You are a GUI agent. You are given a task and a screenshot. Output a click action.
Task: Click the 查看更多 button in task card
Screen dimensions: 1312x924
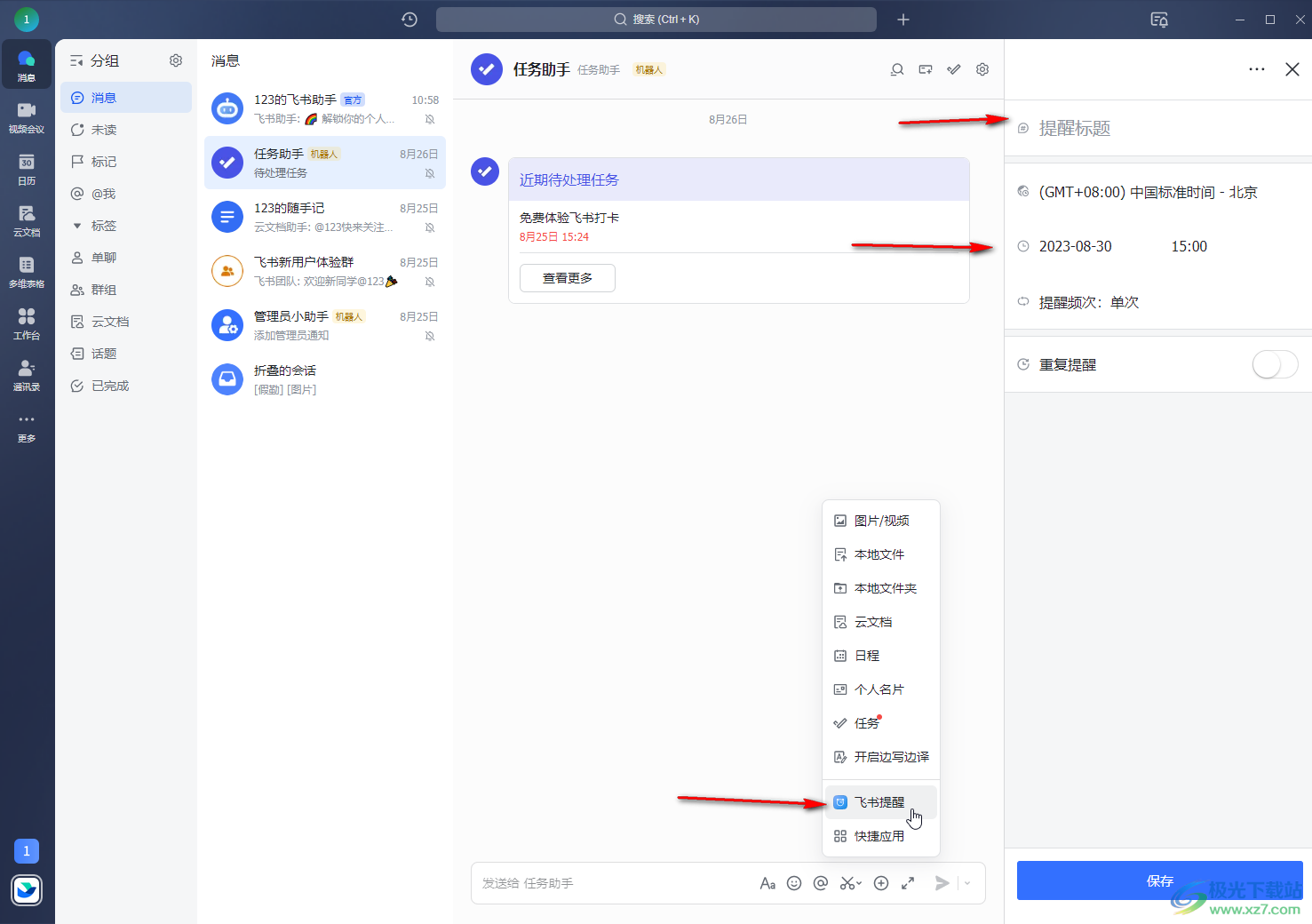pos(567,278)
